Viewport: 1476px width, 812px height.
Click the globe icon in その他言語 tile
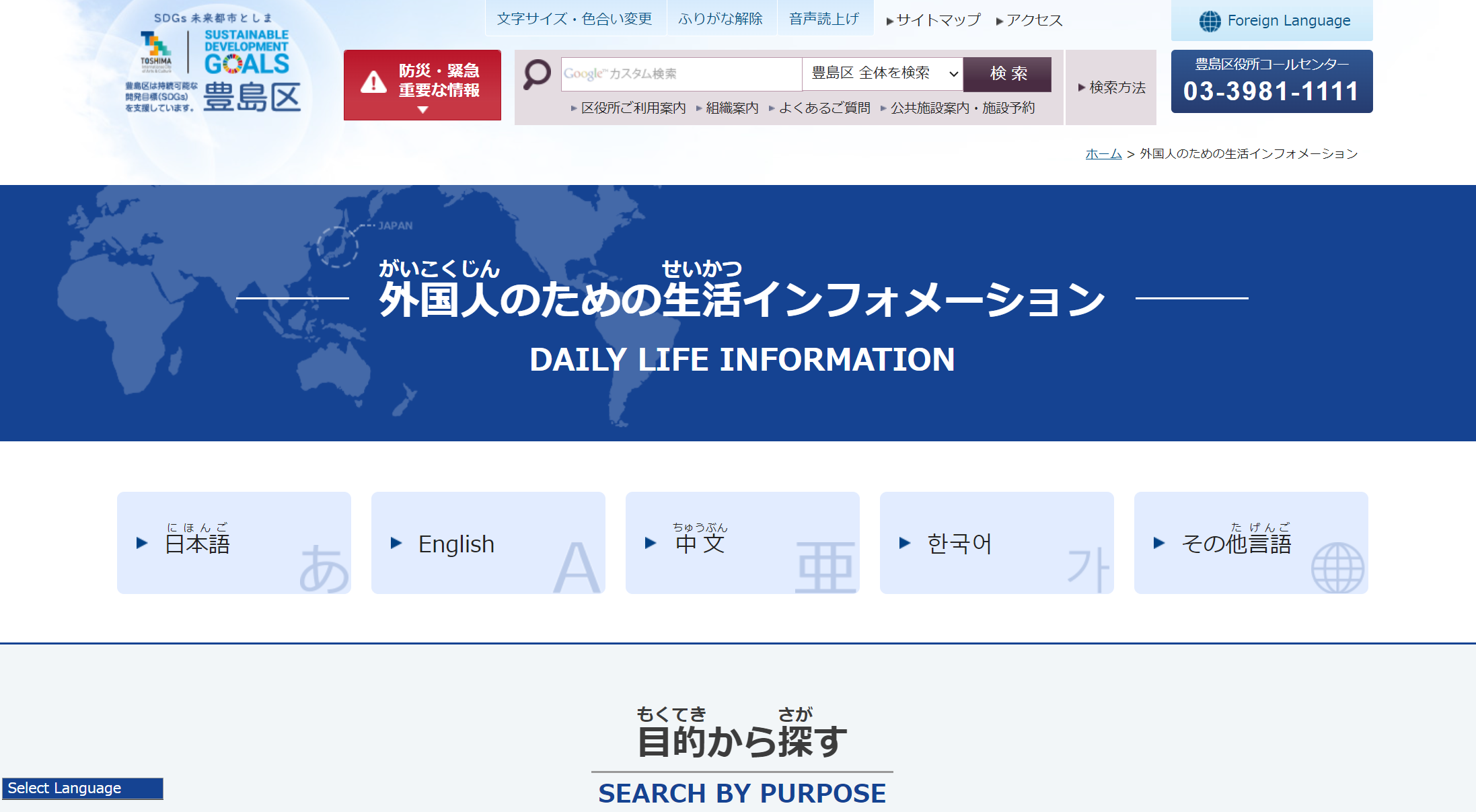pyautogui.click(x=1337, y=567)
